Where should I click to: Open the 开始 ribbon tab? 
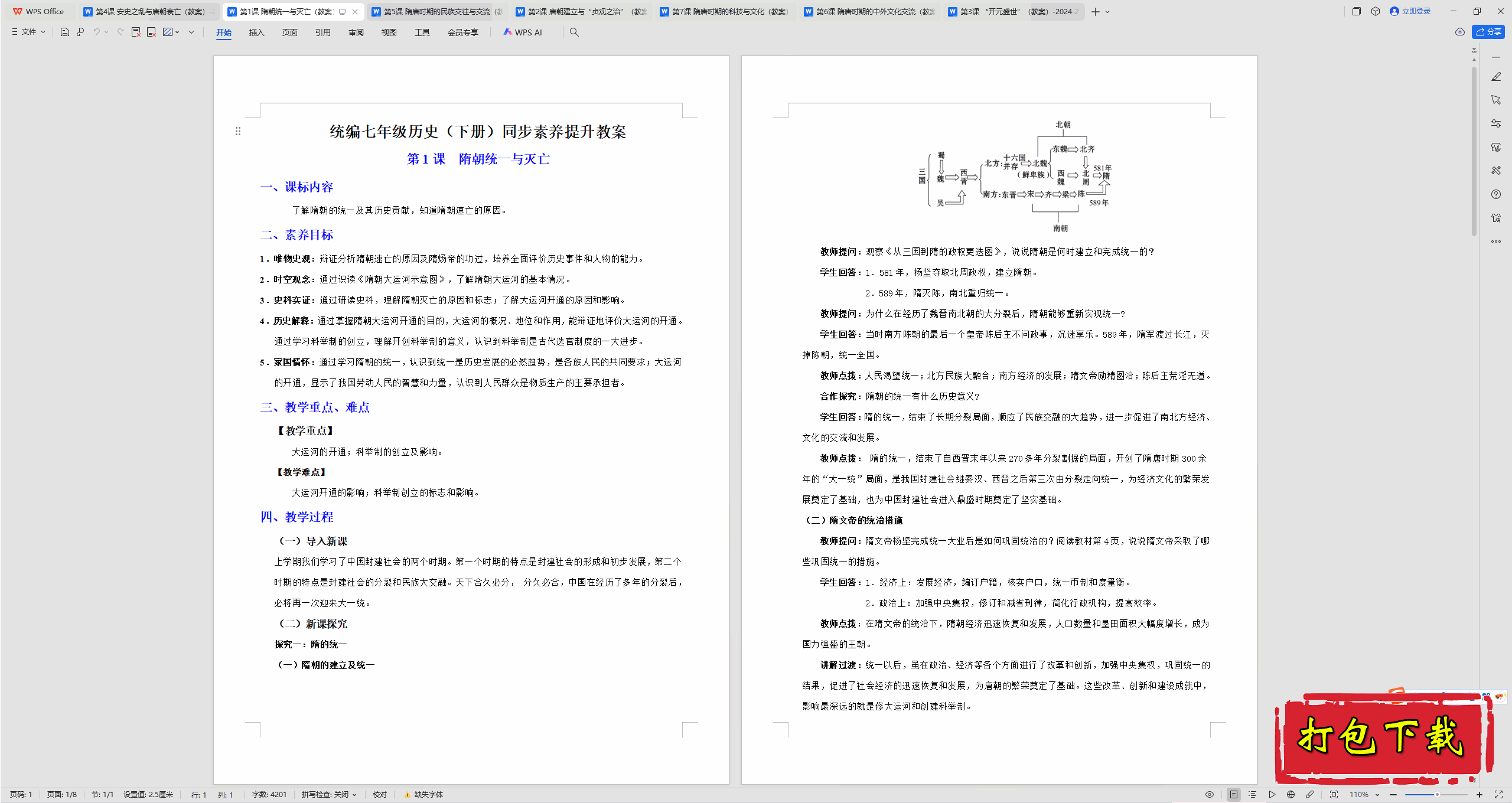224,32
